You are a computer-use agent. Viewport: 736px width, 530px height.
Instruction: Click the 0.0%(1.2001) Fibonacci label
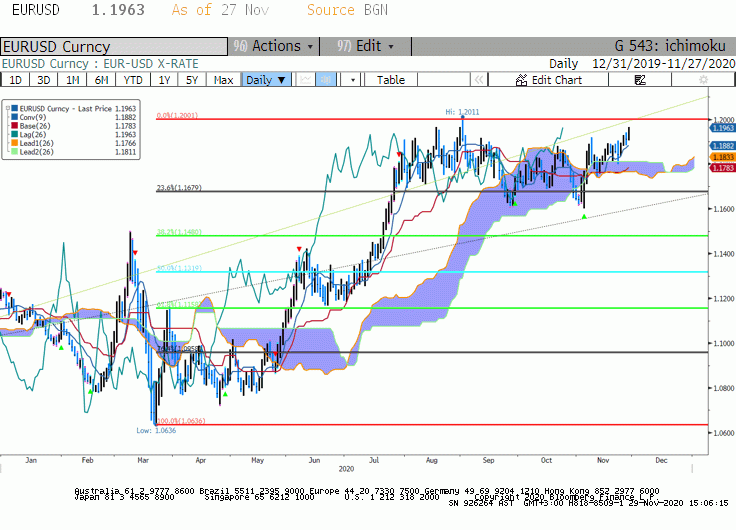coord(177,115)
